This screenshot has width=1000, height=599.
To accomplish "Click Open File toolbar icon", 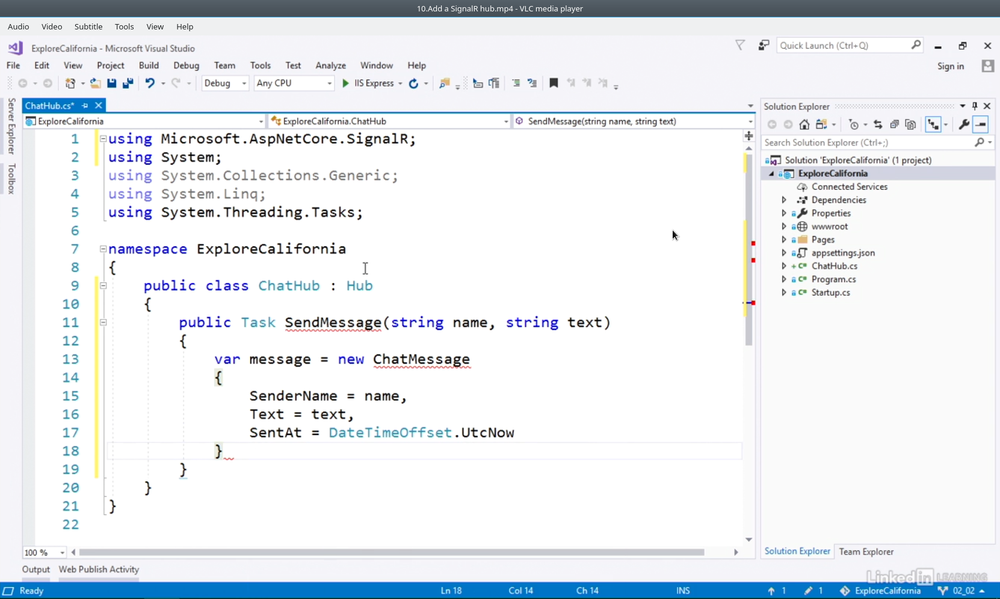I will click(95, 84).
